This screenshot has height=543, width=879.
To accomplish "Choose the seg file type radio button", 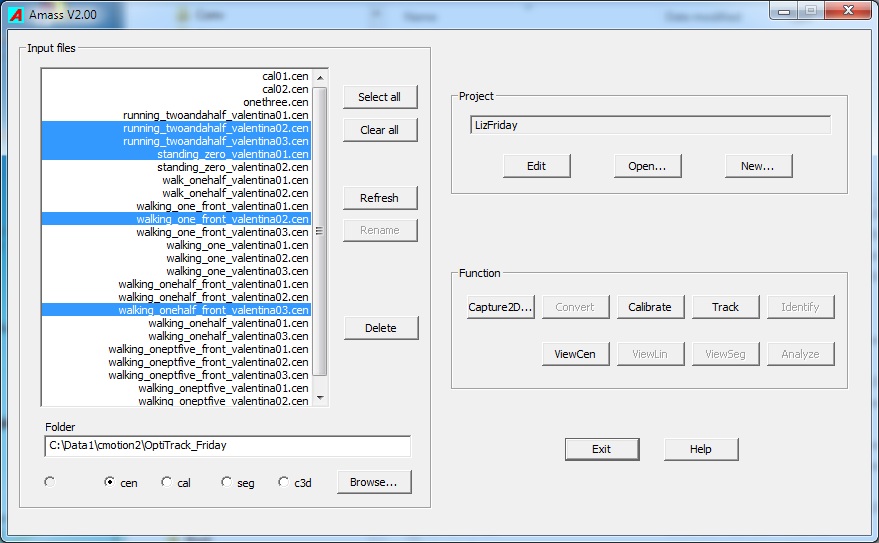I will tap(227, 482).
